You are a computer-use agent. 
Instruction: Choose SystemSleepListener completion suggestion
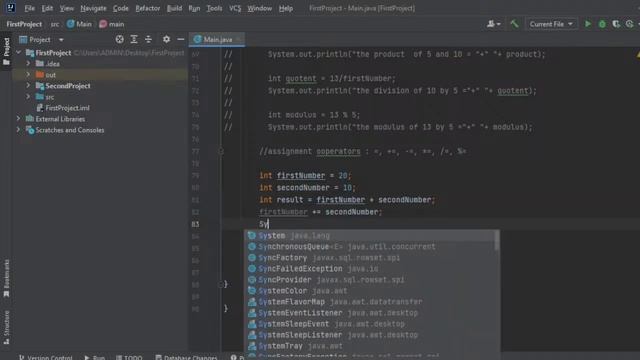[x=369, y=335]
